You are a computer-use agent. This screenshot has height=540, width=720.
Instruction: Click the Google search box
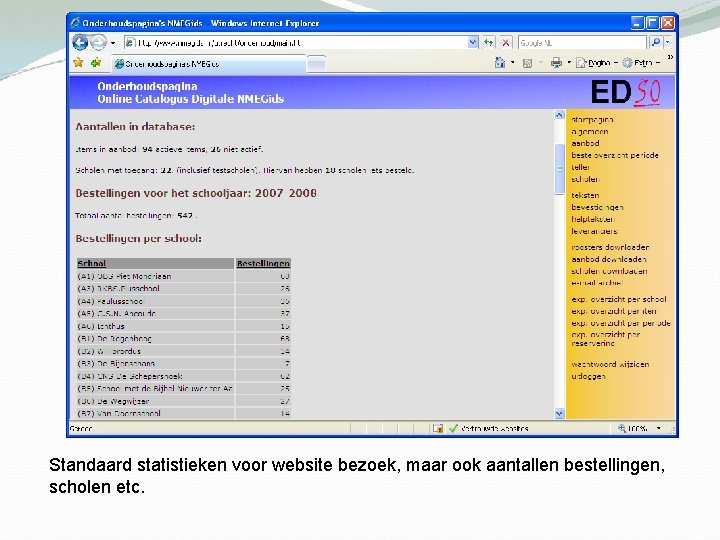(582, 43)
